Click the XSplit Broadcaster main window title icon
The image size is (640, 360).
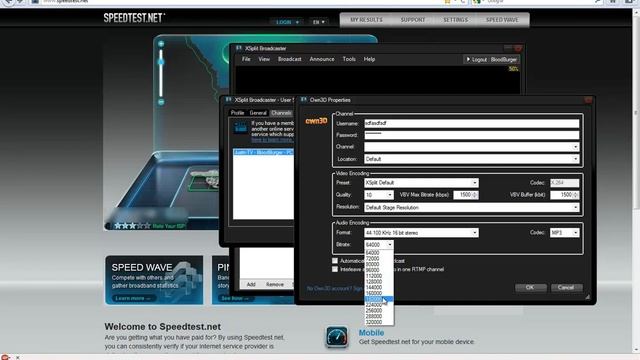[239, 48]
